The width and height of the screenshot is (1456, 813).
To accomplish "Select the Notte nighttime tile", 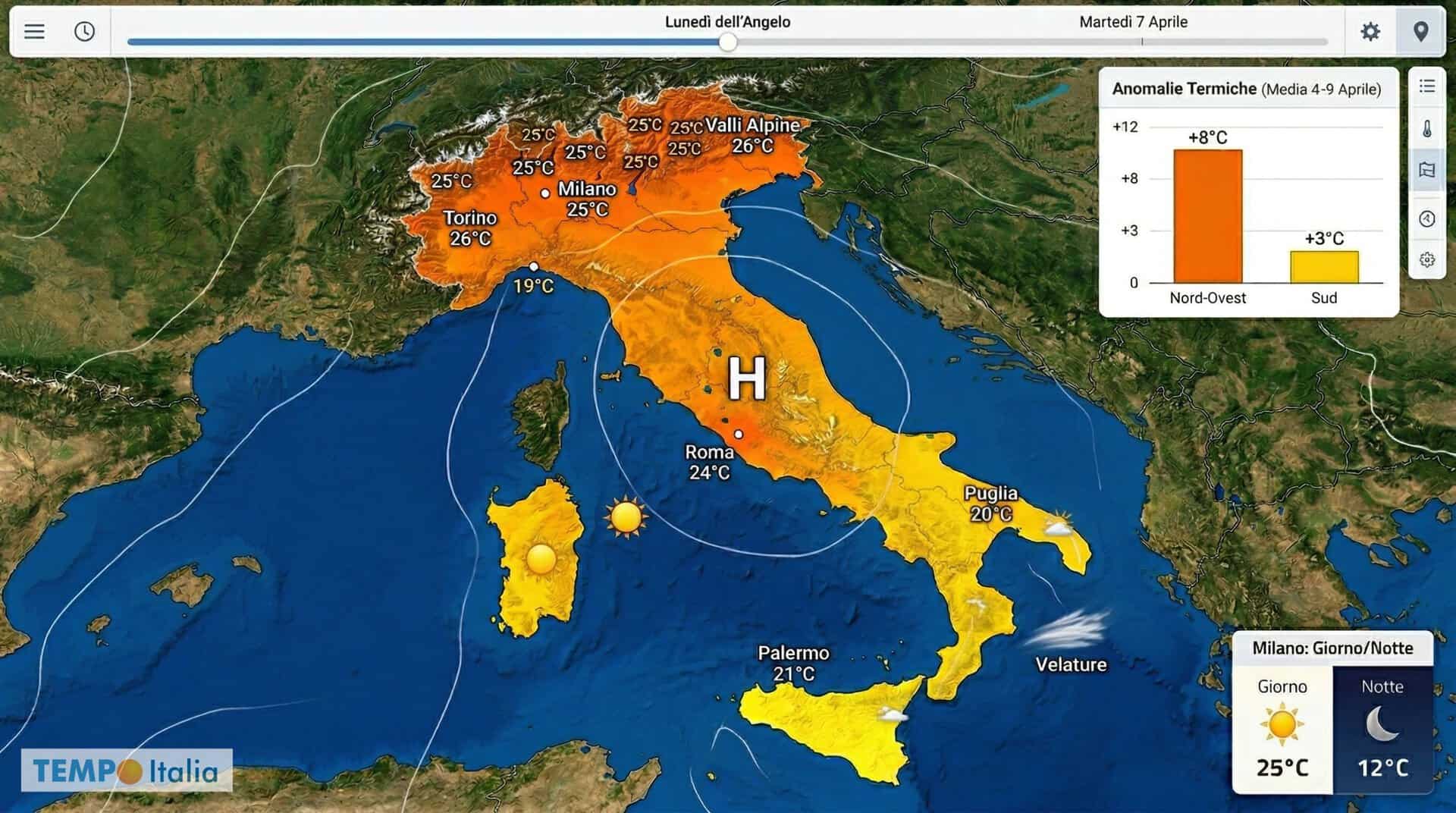I will 1382,730.
